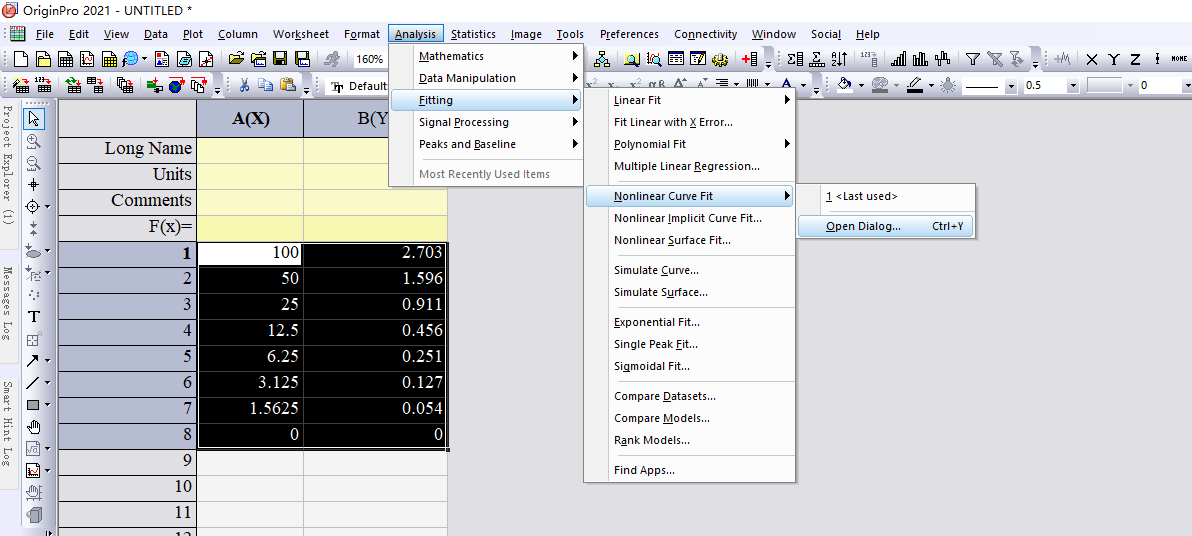Expand the Fill Color dropdown arrow
The width and height of the screenshot is (1192, 536).
861,86
